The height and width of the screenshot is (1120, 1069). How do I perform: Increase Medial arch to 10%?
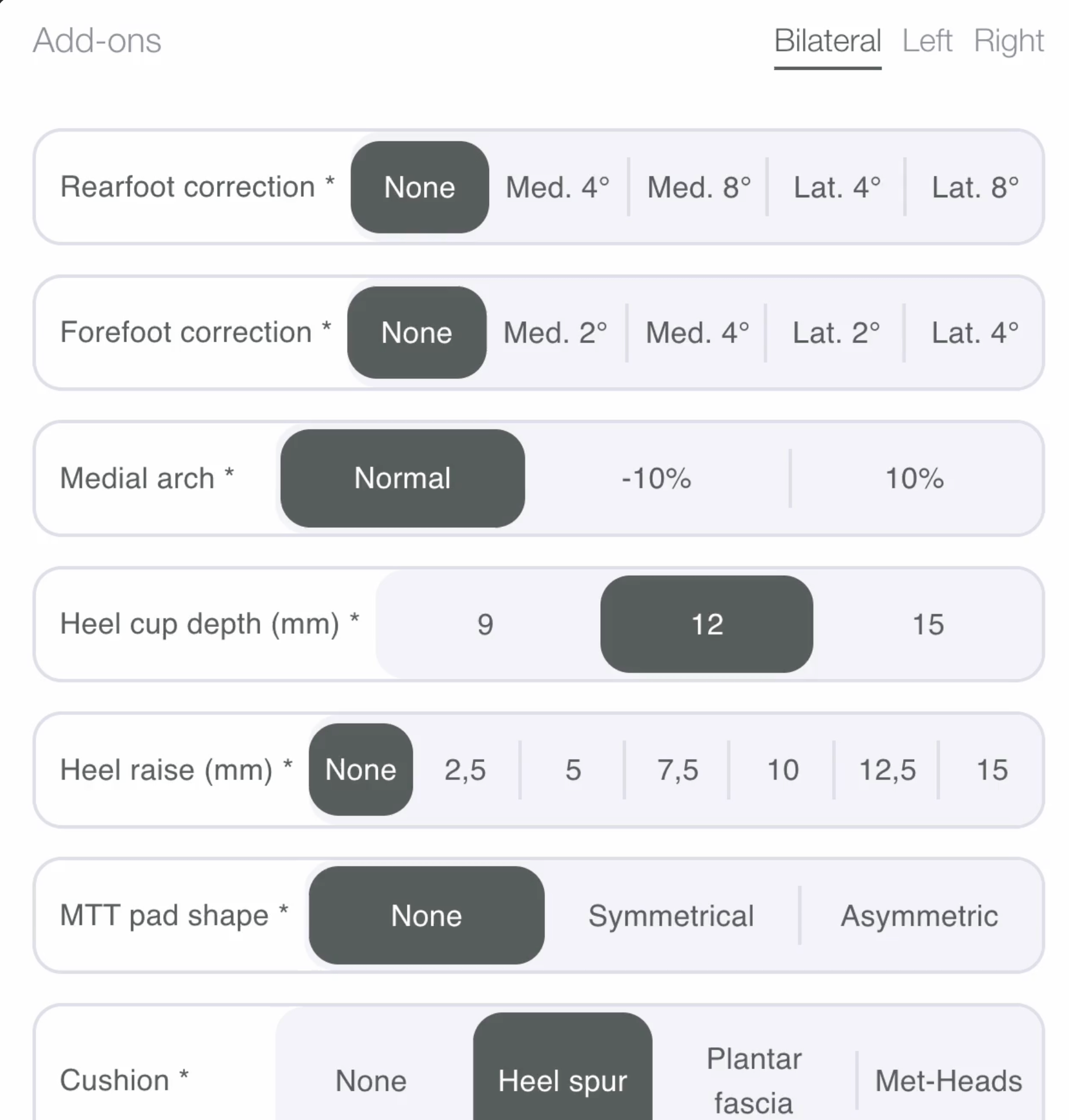(x=914, y=479)
